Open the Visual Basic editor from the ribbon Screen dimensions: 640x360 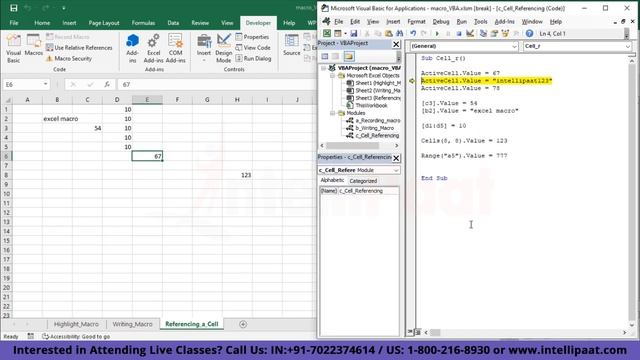13,48
